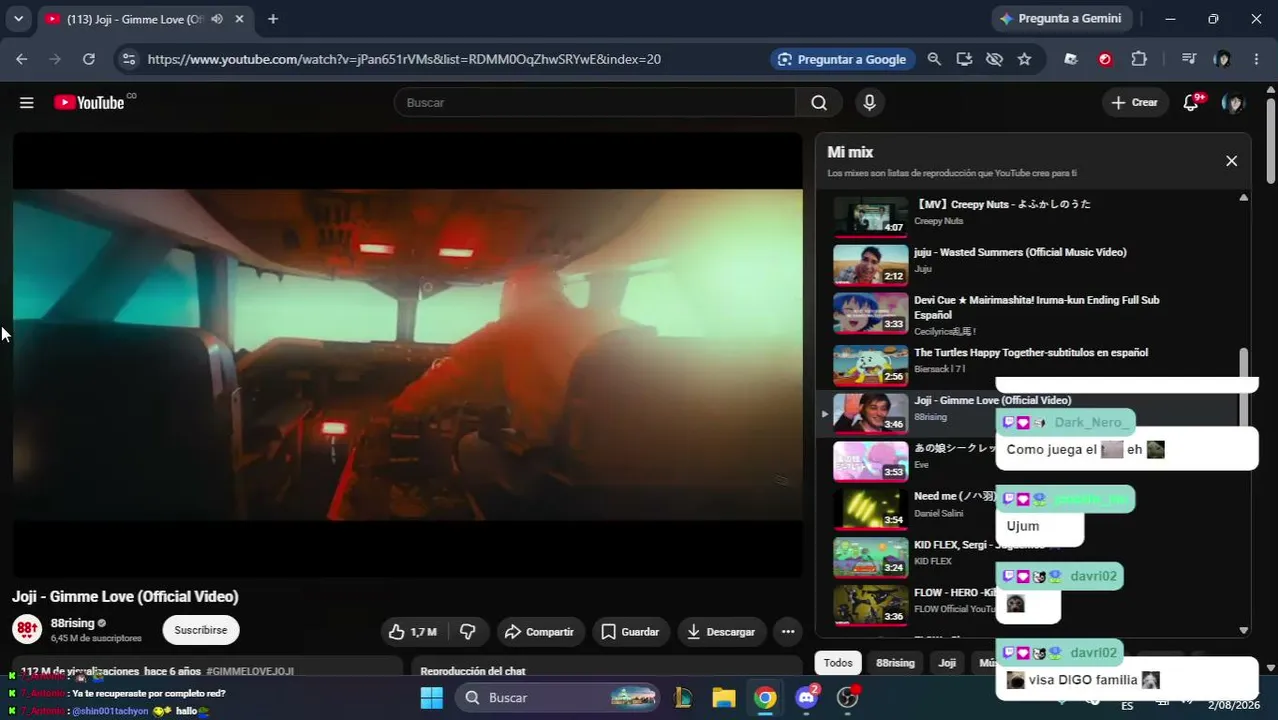The width and height of the screenshot is (1278, 720).
Task: Open YouTube notifications bell
Action: tap(1191, 103)
